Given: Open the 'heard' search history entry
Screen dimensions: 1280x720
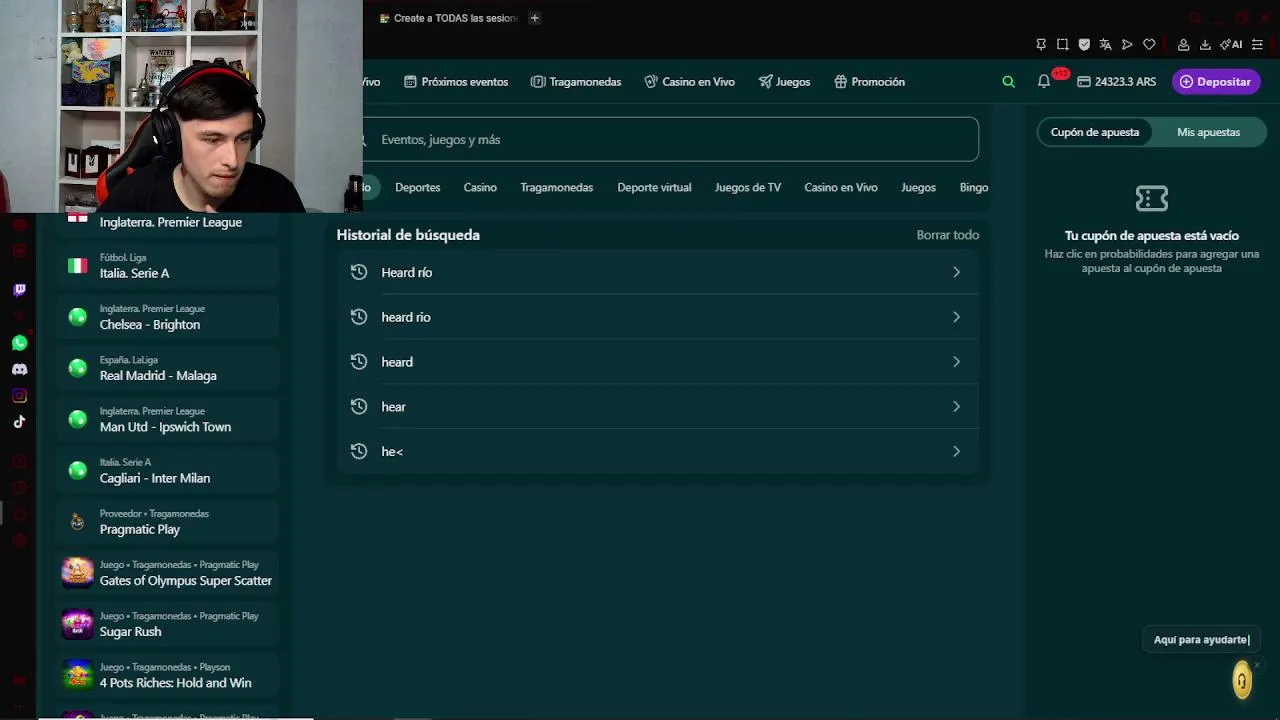Looking at the screenshot, I should click(x=657, y=362).
